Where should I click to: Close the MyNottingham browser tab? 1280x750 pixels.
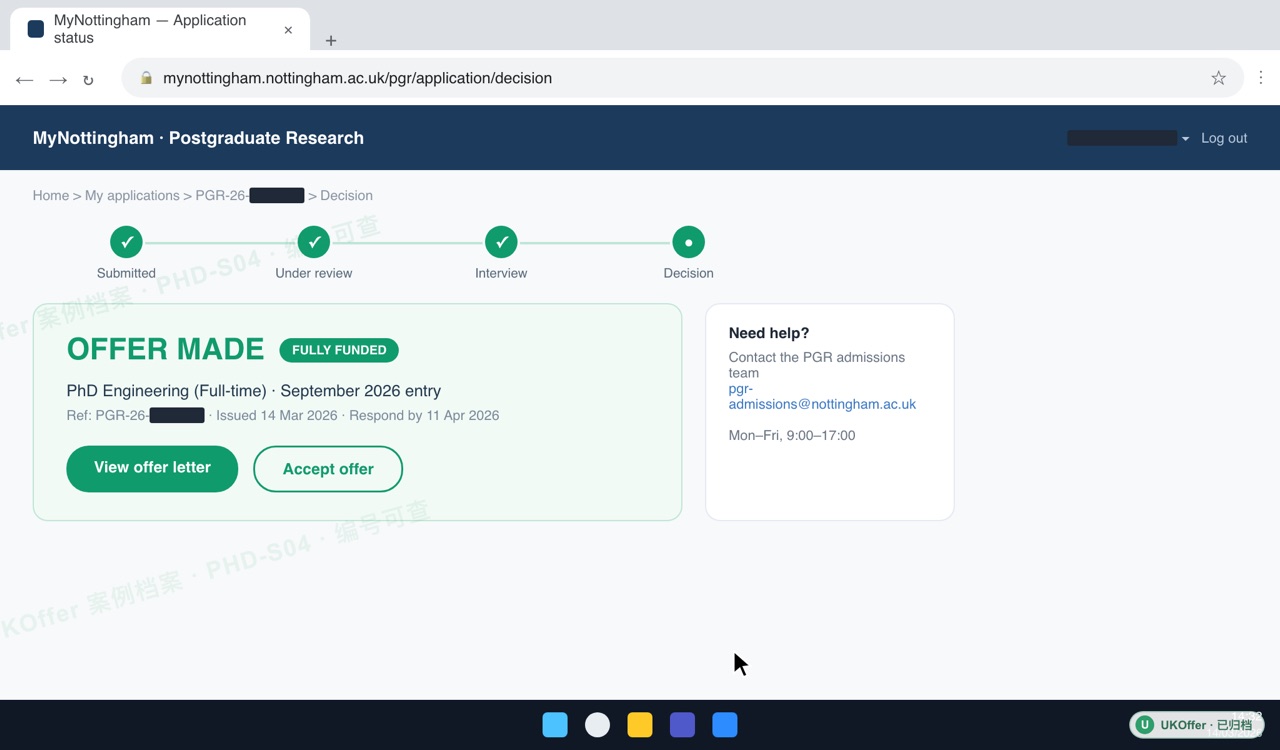(x=288, y=30)
